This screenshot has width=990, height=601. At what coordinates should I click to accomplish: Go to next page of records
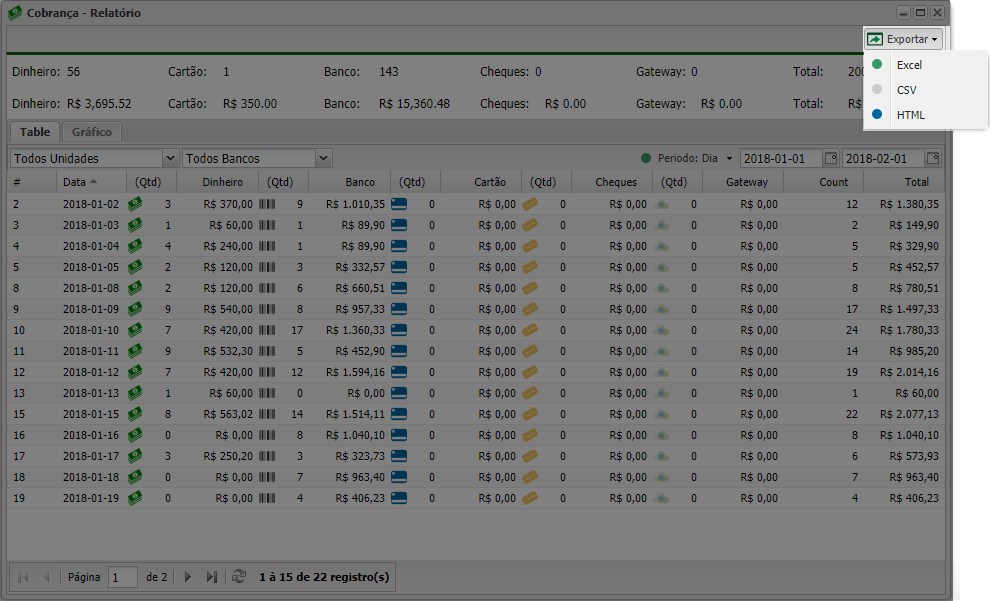coord(187,577)
